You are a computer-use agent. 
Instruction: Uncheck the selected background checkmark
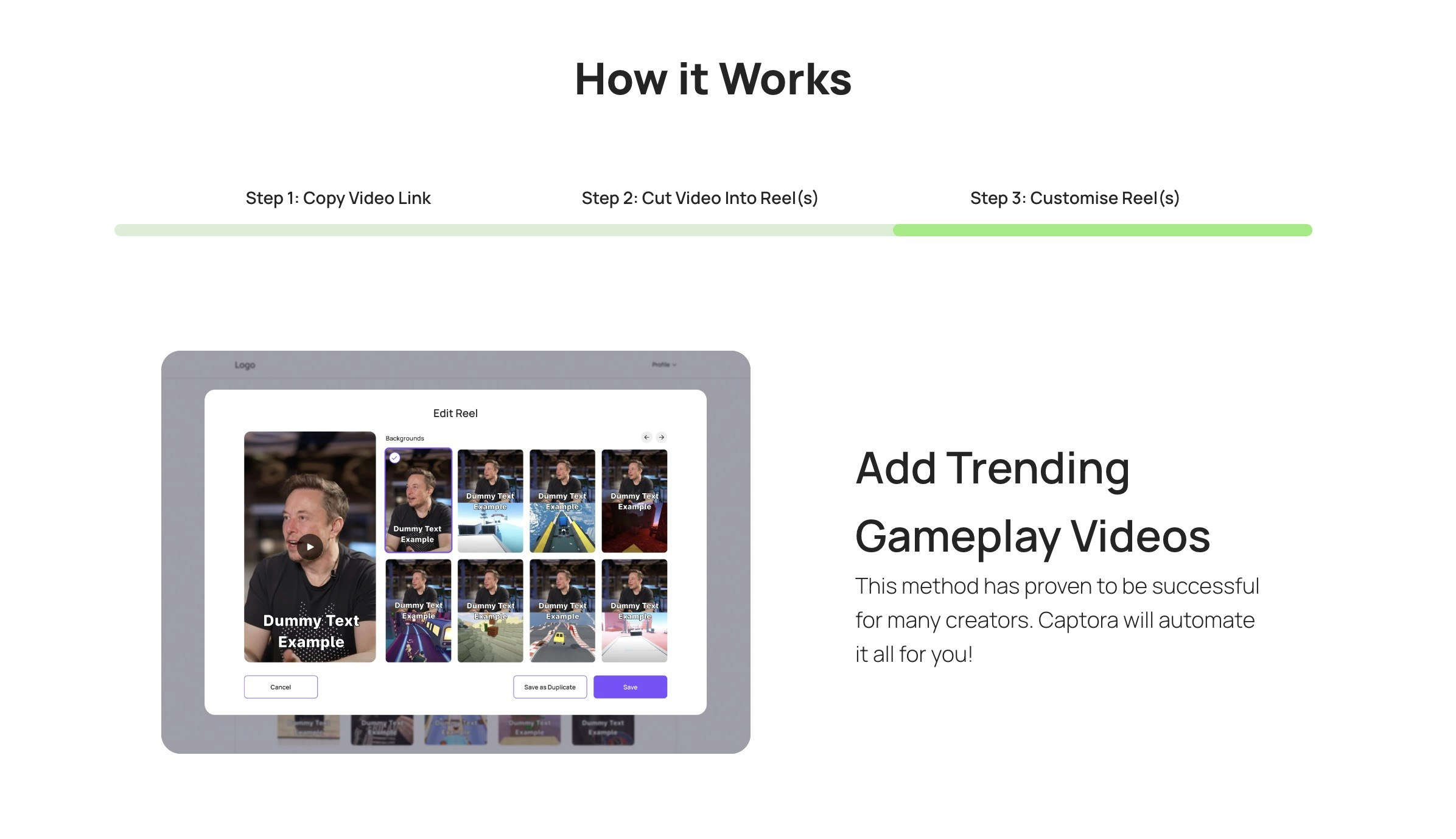[x=394, y=458]
